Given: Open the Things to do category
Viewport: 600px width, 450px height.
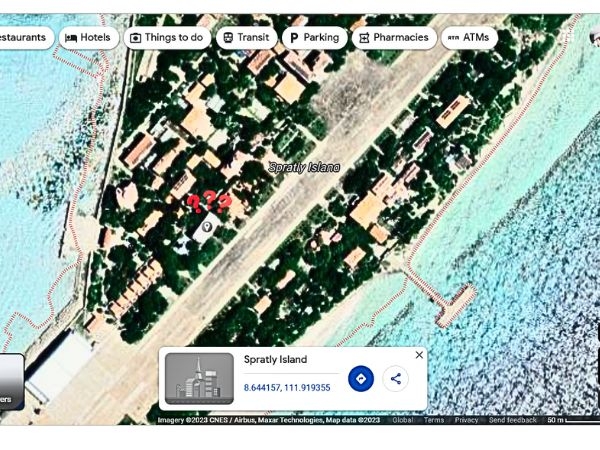Looking at the screenshot, I should [x=167, y=38].
